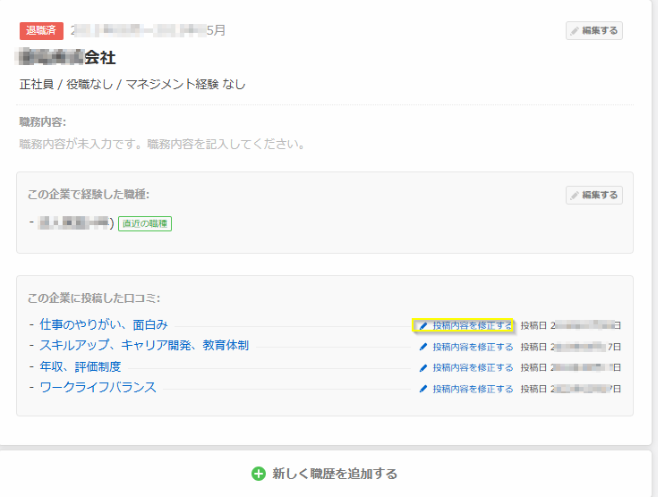Click the pencil icon in the 経験した職種 編集する button
Image resolution: width=658 pixels, height=497 pixels.
[x=575, y=195]
